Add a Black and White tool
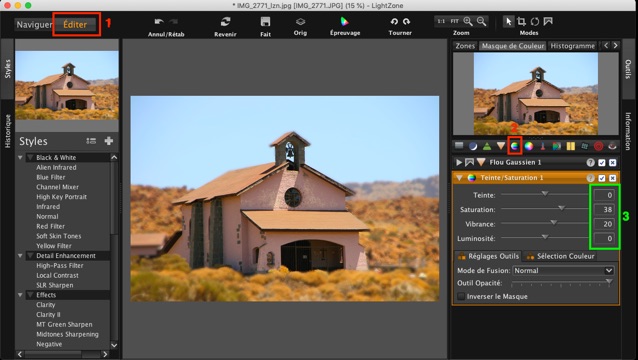 557,146
